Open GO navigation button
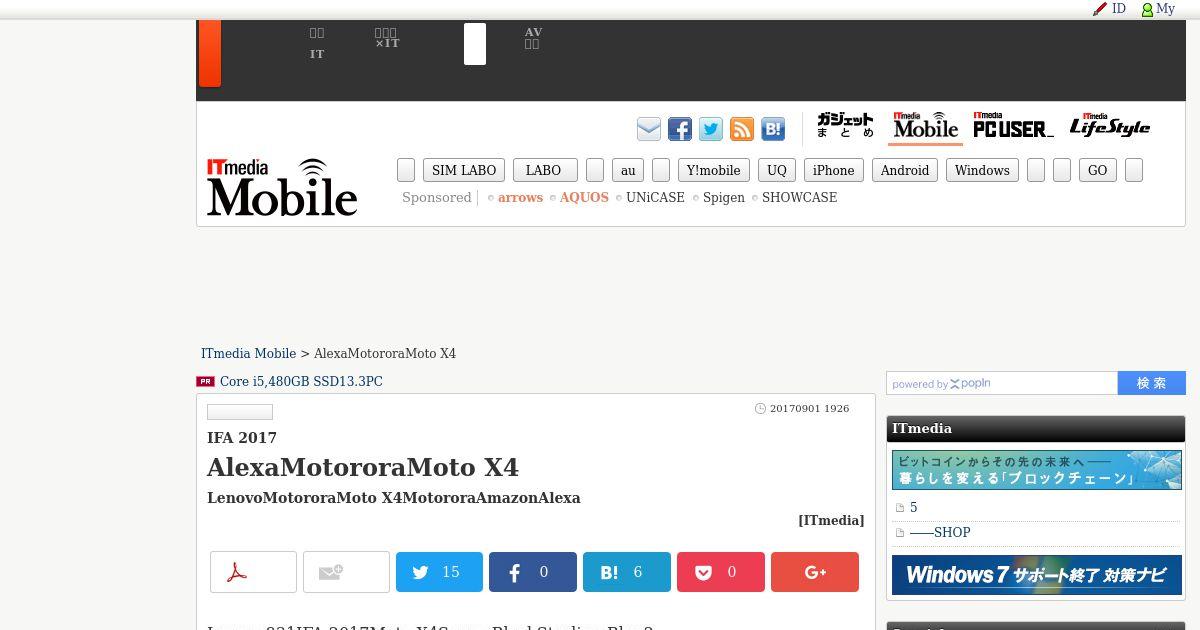The width and height of the screenshot is (1200, 630). point(1098,170)
